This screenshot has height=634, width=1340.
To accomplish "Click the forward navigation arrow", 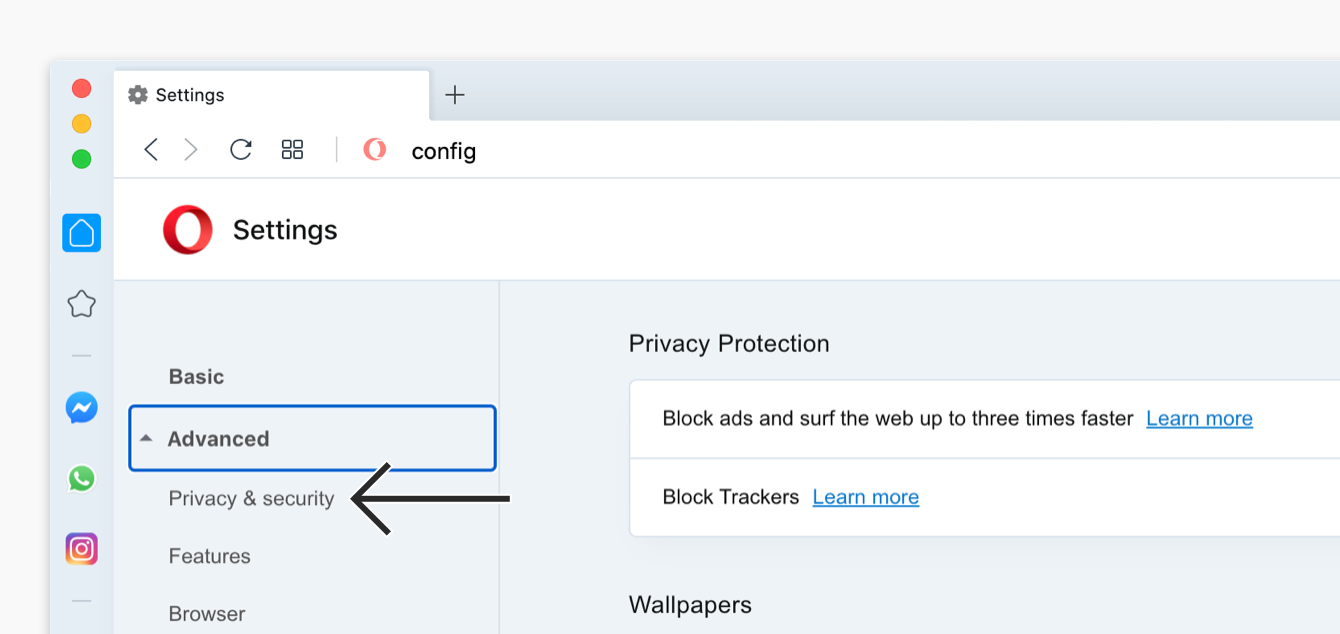I will click(x=191, y=150).
